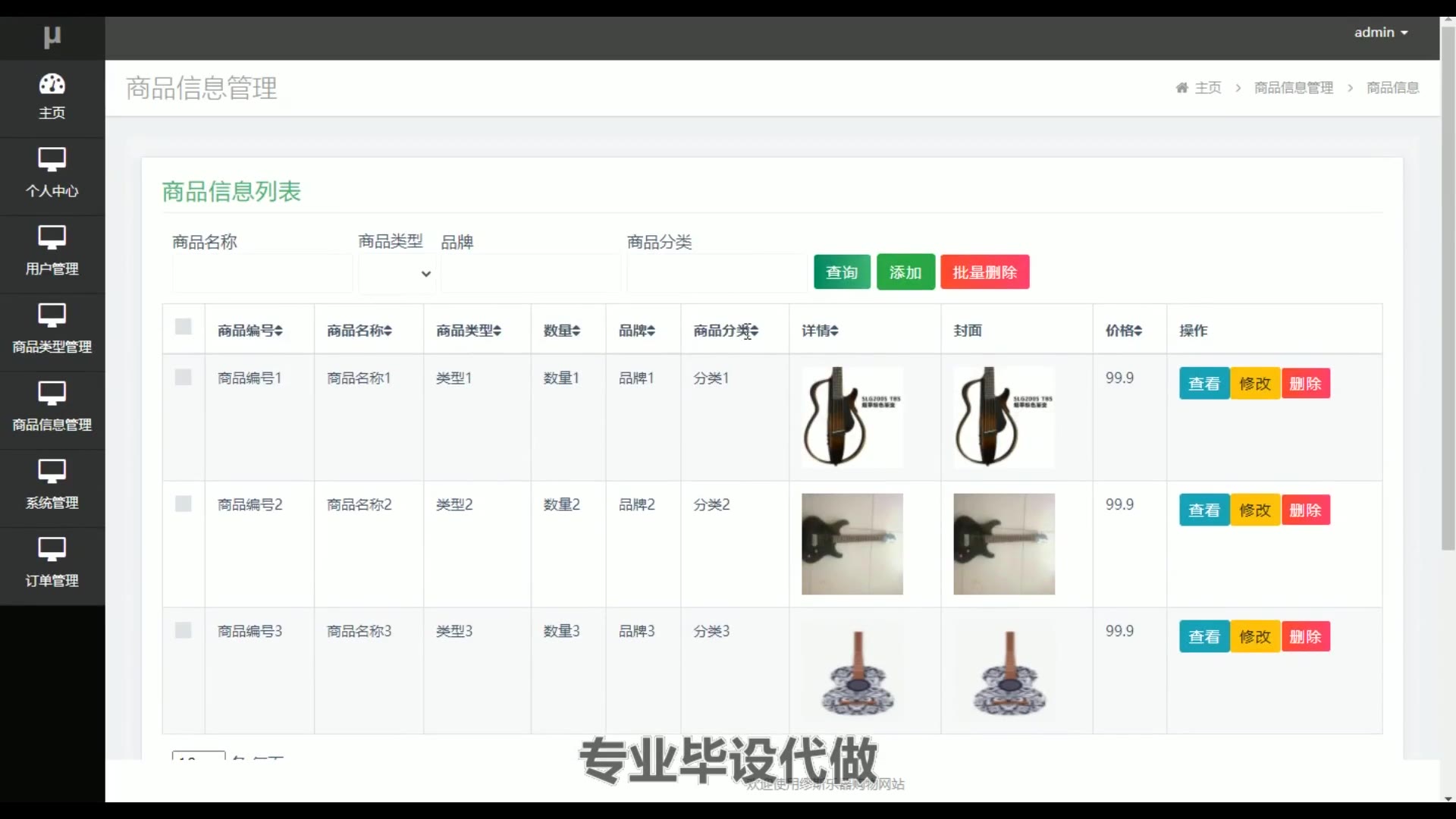The width and height of the screenshot is (1456, 819).
Task: Sort by 商品类型 column arrow
Action: (x=497, y=331)
